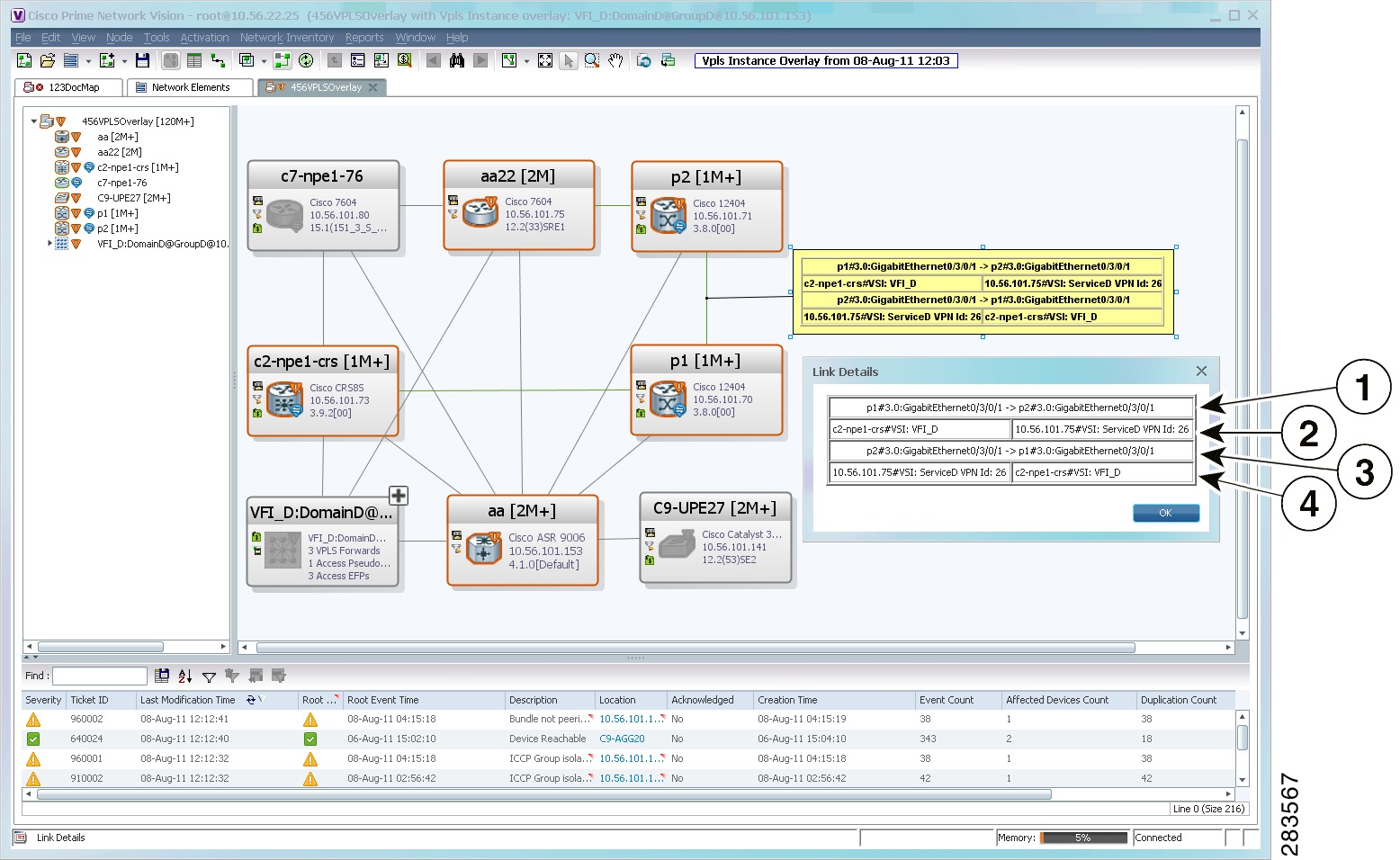The height and width of the screenshot is (860, 1400).
Task: Click the Navigate Back arrow icon
Action: [x=434, y=60]
